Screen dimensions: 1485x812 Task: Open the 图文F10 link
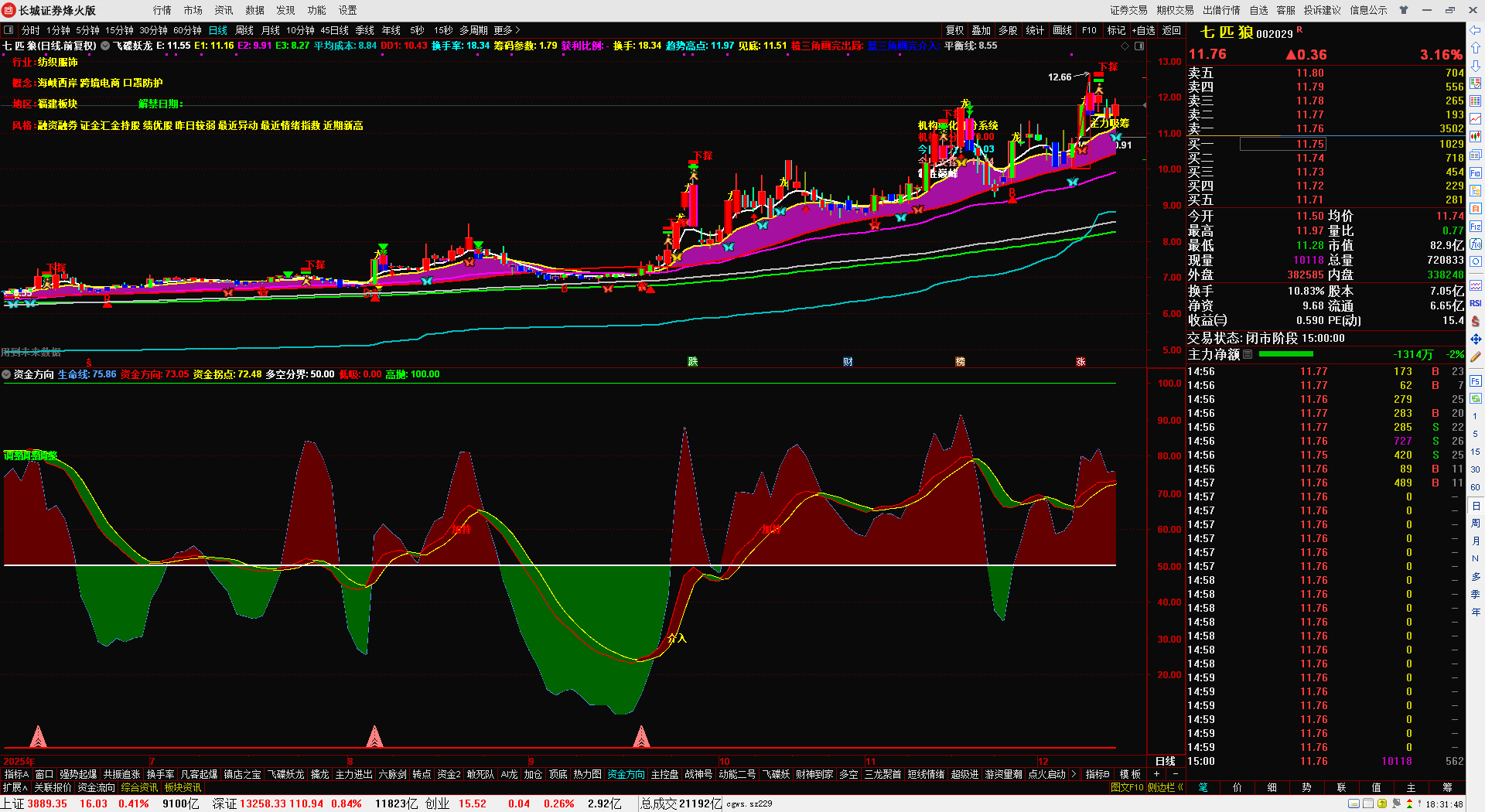[x=1127, y=787]
